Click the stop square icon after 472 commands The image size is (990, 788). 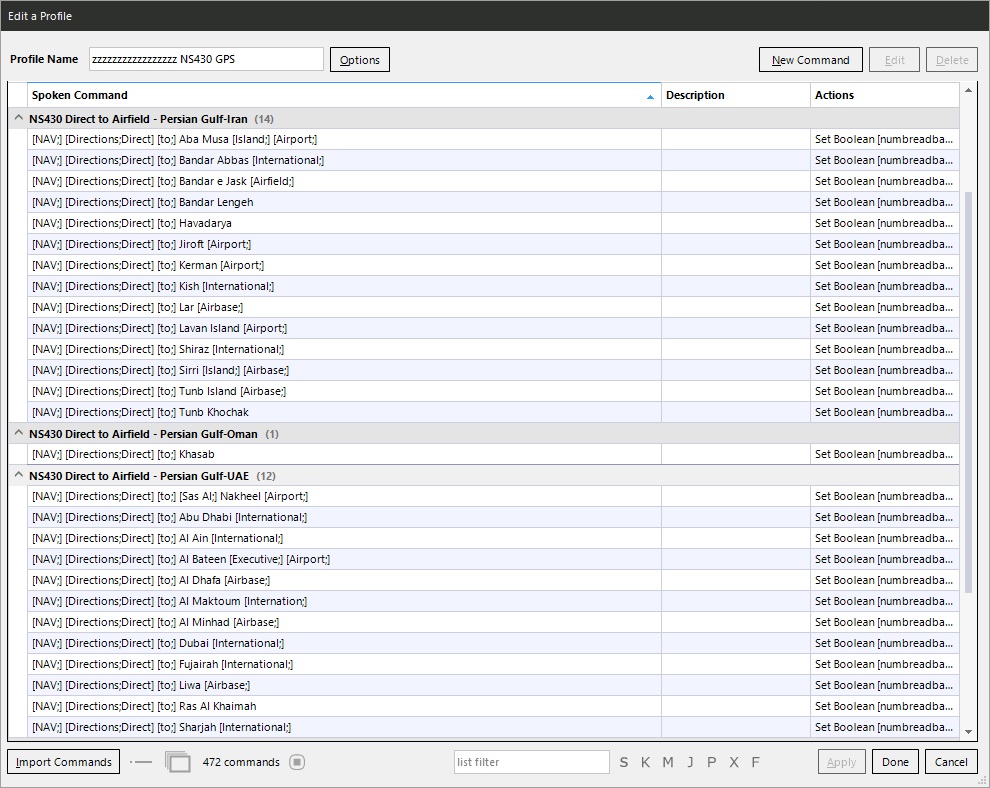click(297, 762)
